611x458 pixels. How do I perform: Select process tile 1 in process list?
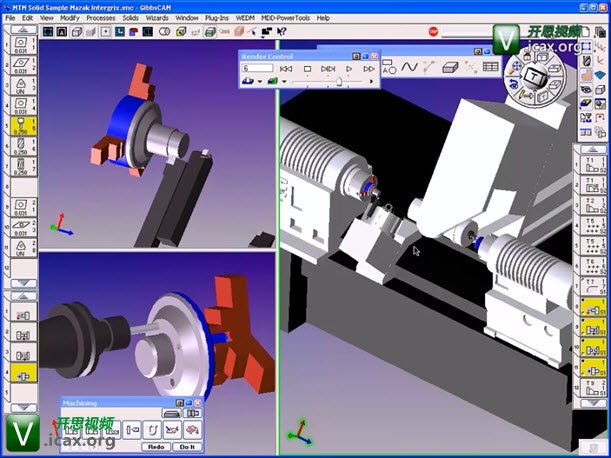23,312
